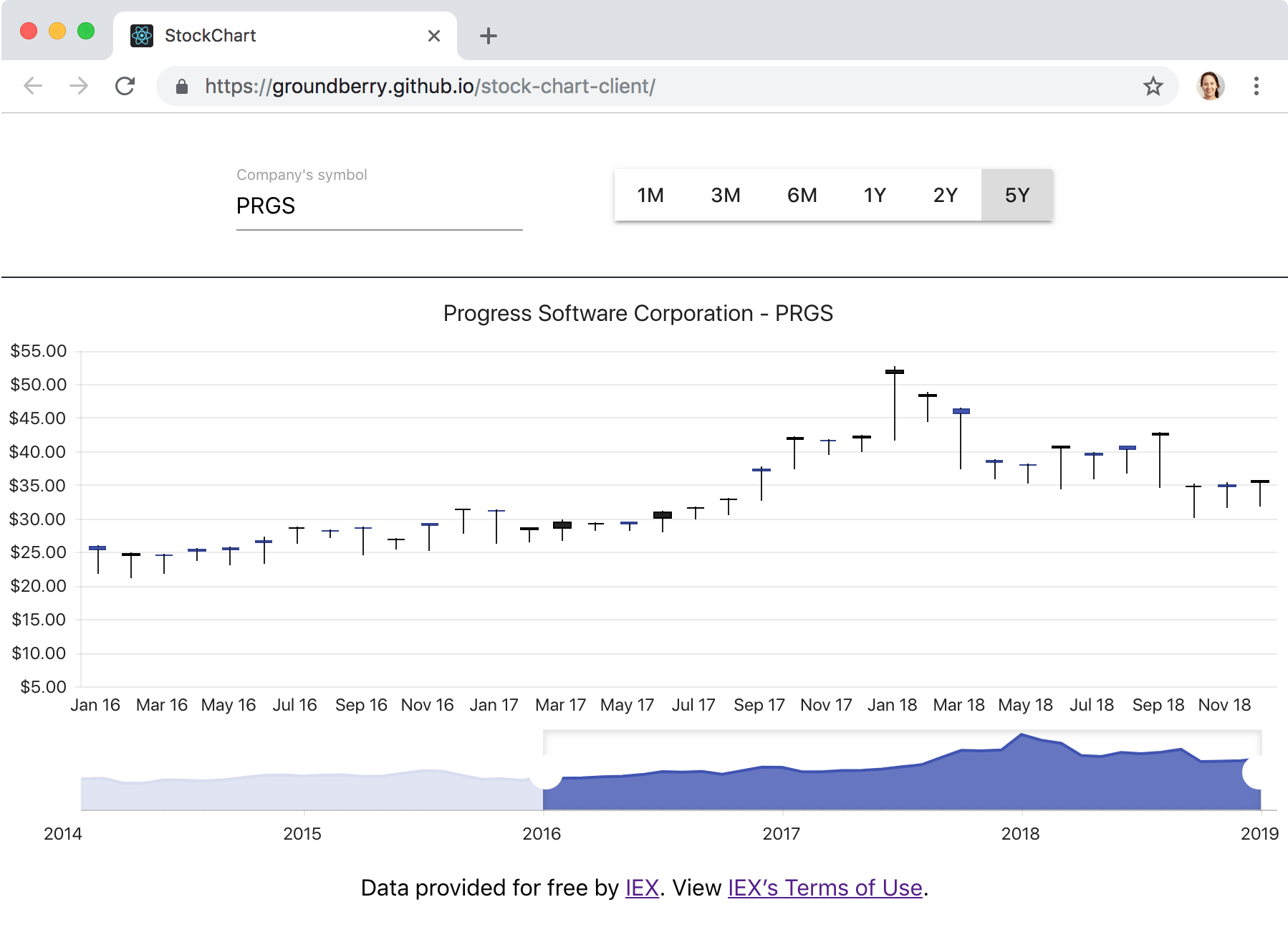Click the Nov 18 axis label
This screenshot has height=950, width=1288.
[1224, 705]
